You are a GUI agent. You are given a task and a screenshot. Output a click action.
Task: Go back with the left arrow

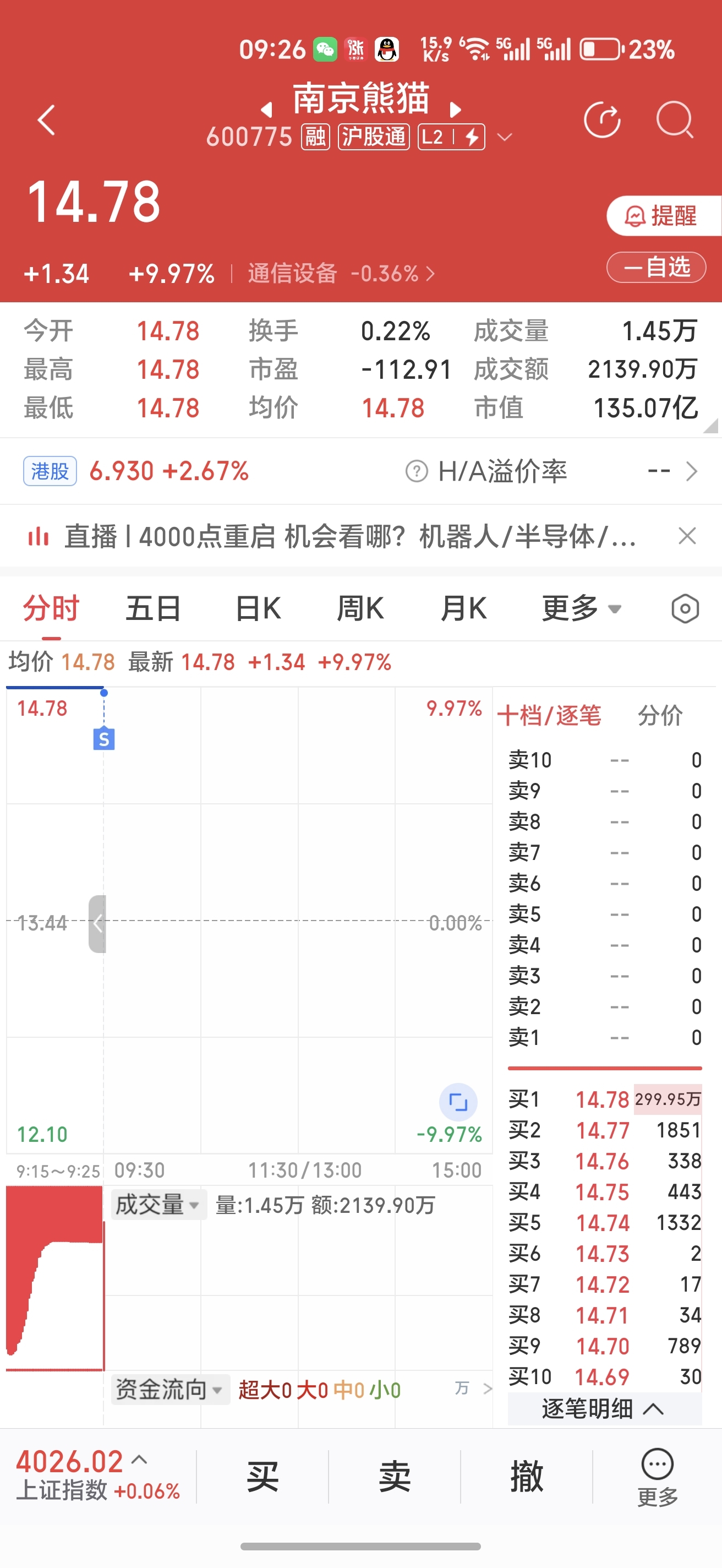(46, 119)
